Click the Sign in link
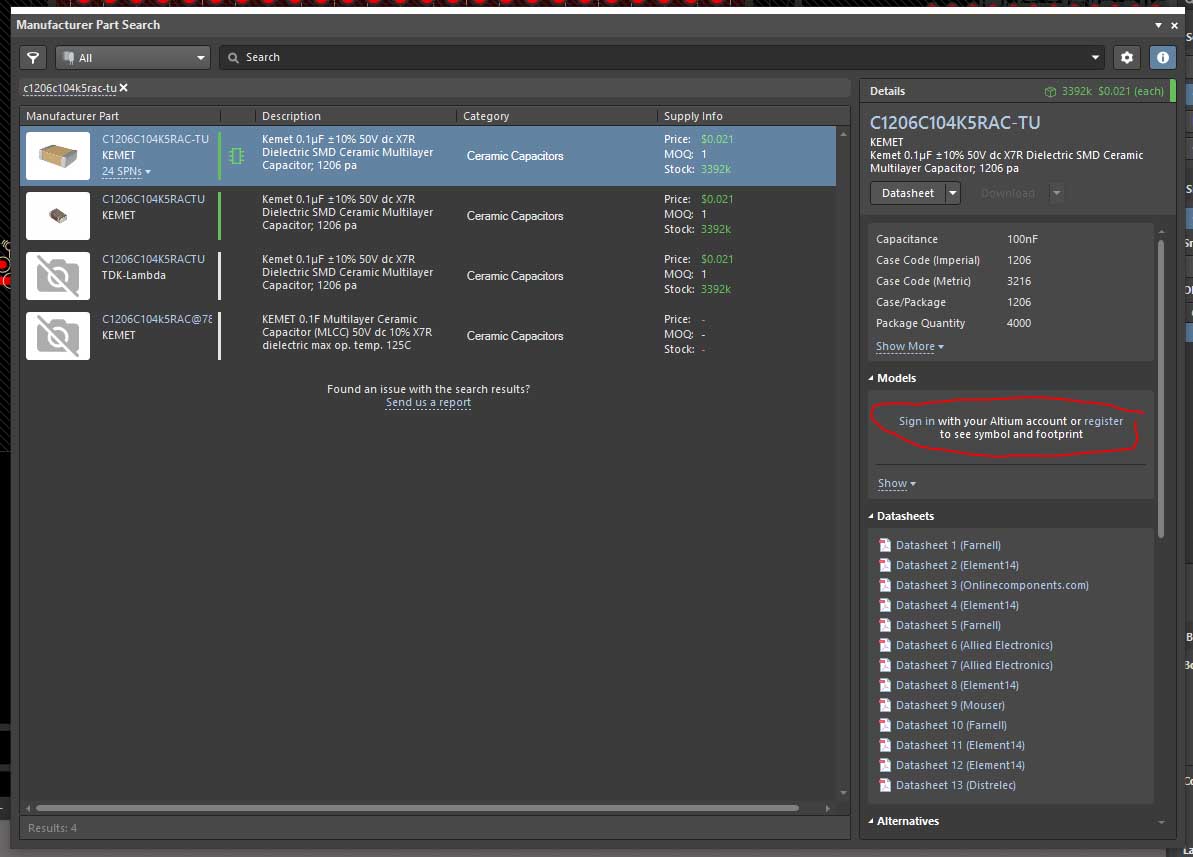1193x857 pixels. click(x=916, y=421)
